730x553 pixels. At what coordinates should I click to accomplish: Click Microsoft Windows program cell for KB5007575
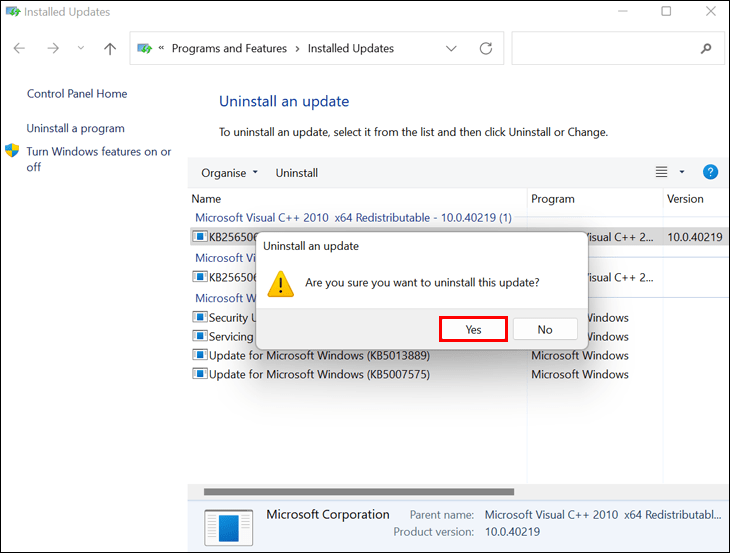click(x=580, y=374)
